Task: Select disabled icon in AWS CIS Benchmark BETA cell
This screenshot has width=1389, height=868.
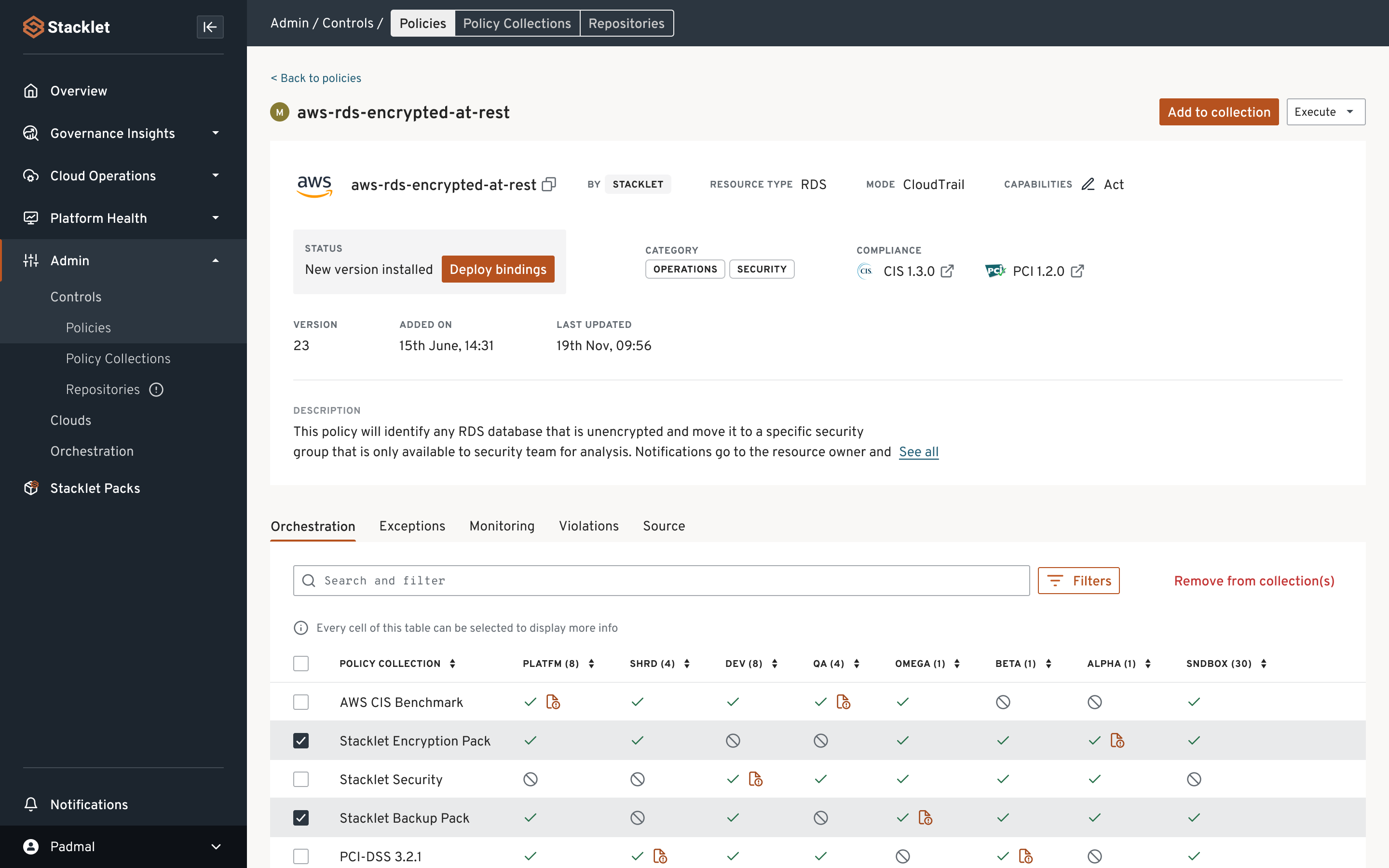Action: 1003,702
